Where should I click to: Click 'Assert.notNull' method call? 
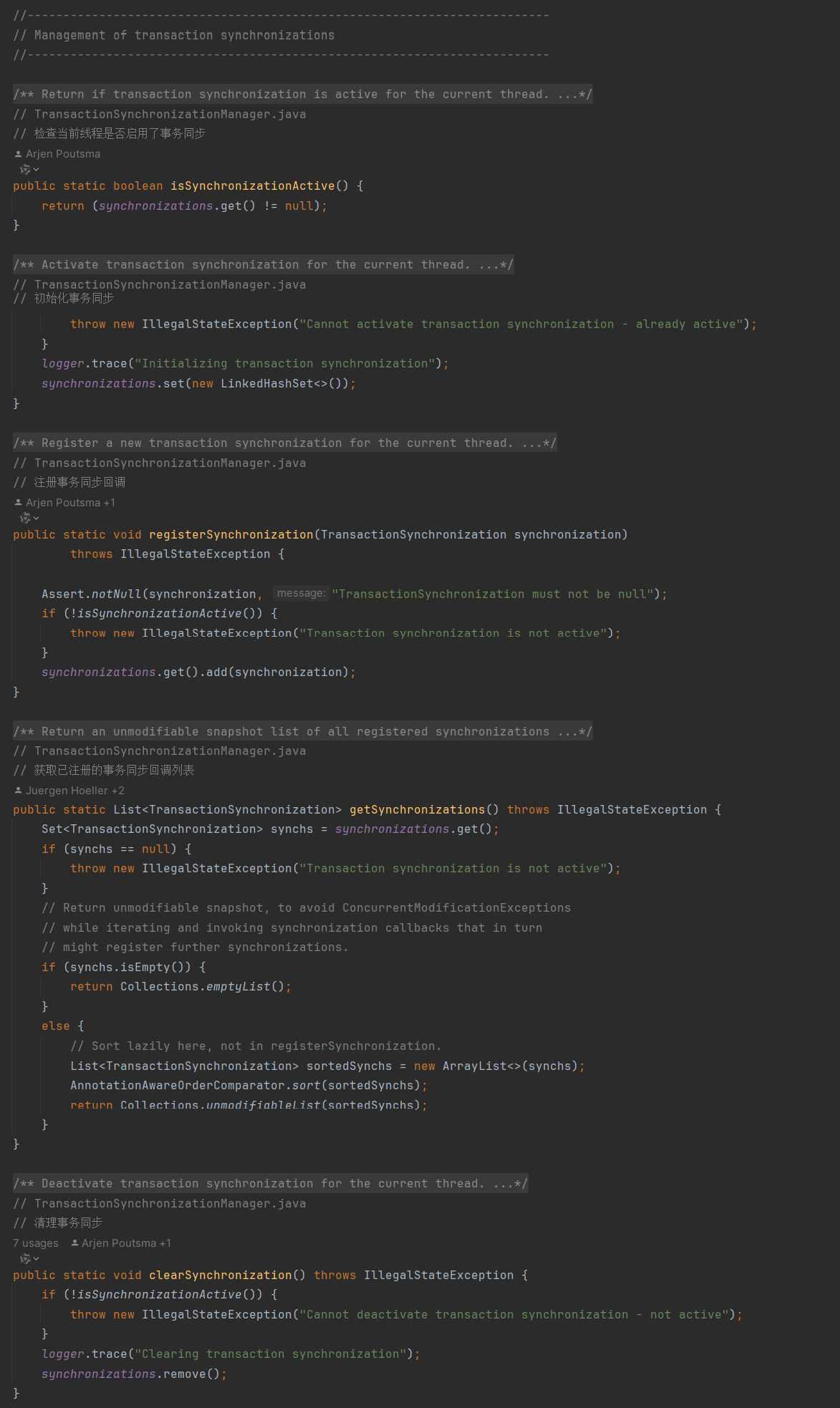[92, 594]
